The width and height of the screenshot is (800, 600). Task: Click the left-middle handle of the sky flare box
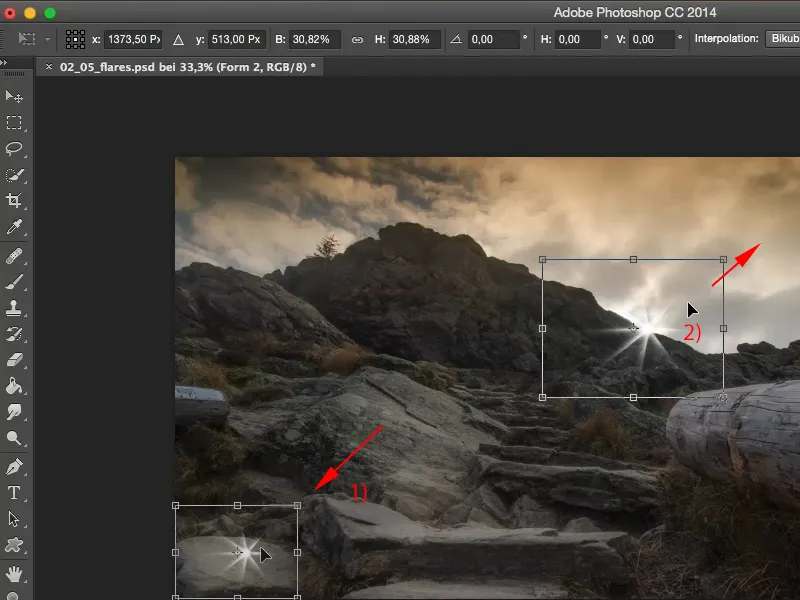point(542,329)
